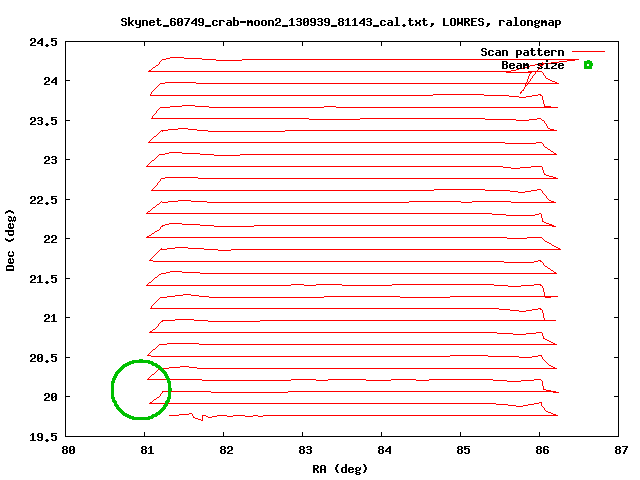Click the 83 tick label on RA axis
The height and width of the screenshot is (480, 640).
305,450
